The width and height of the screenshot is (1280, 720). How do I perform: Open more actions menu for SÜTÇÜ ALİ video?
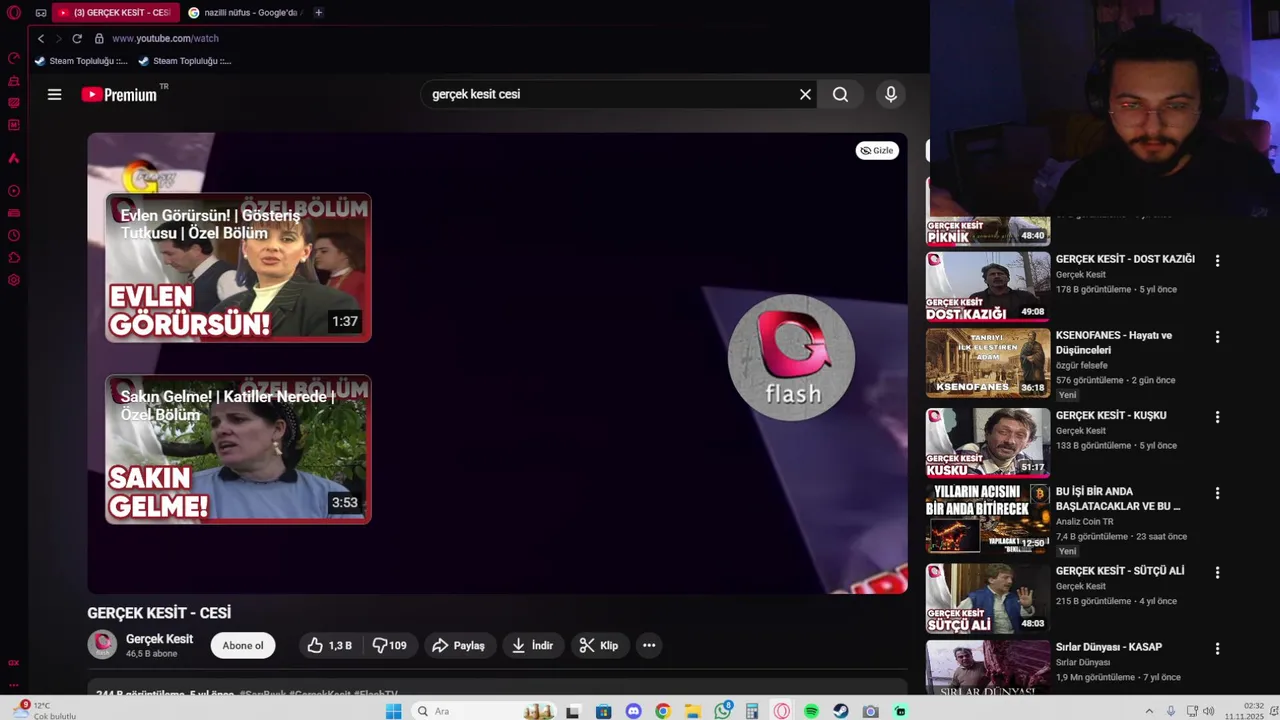(x=1217, y=573)
